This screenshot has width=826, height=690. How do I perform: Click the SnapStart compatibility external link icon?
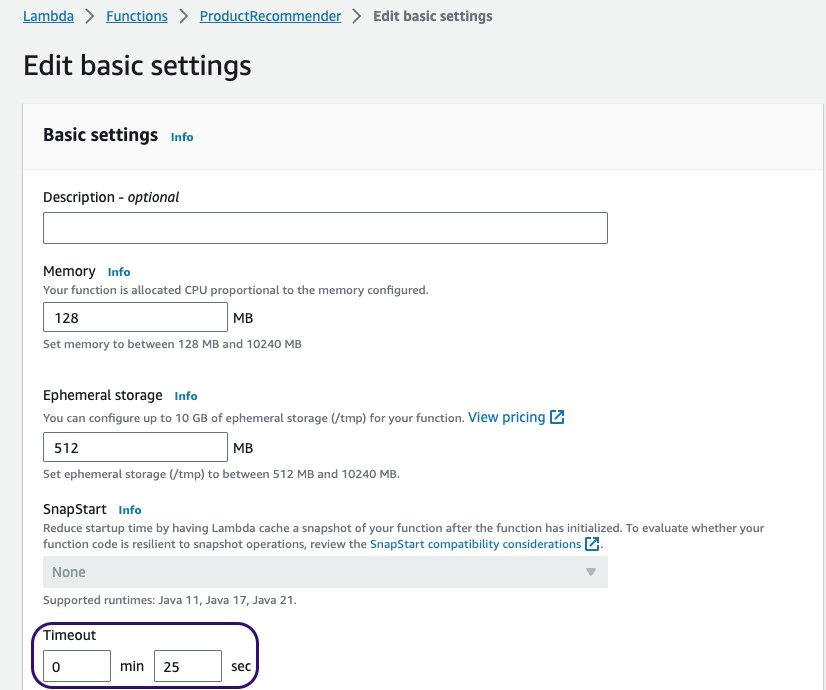pyautogui.click(x=592, y=544)
